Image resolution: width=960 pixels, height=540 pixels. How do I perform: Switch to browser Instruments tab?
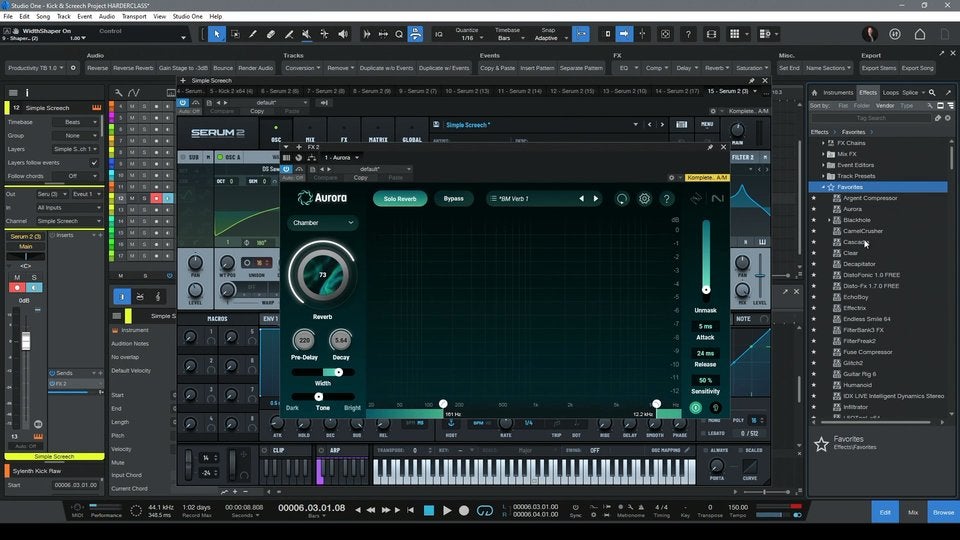point(838,92)
